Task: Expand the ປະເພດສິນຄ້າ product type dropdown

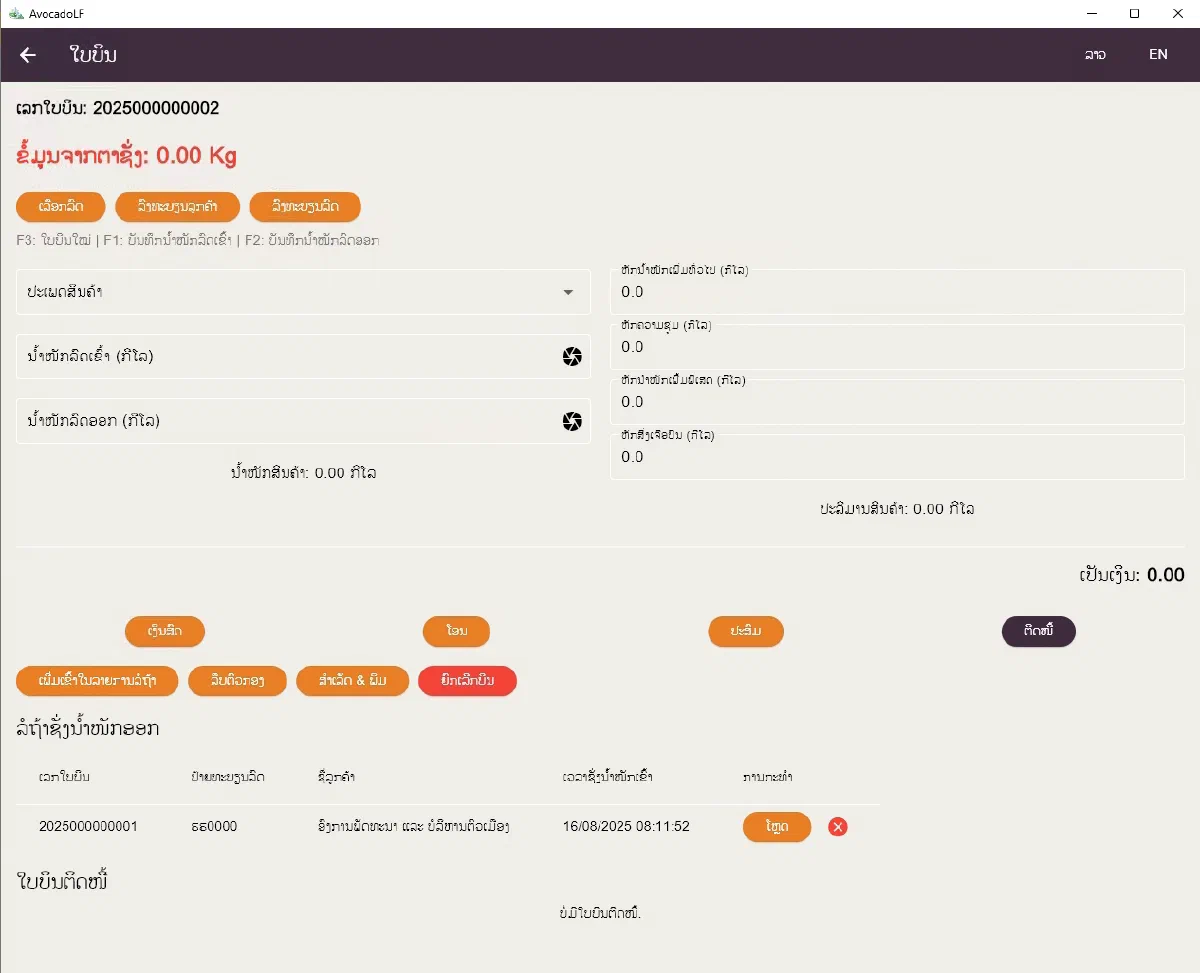Action: coord(303,292)
